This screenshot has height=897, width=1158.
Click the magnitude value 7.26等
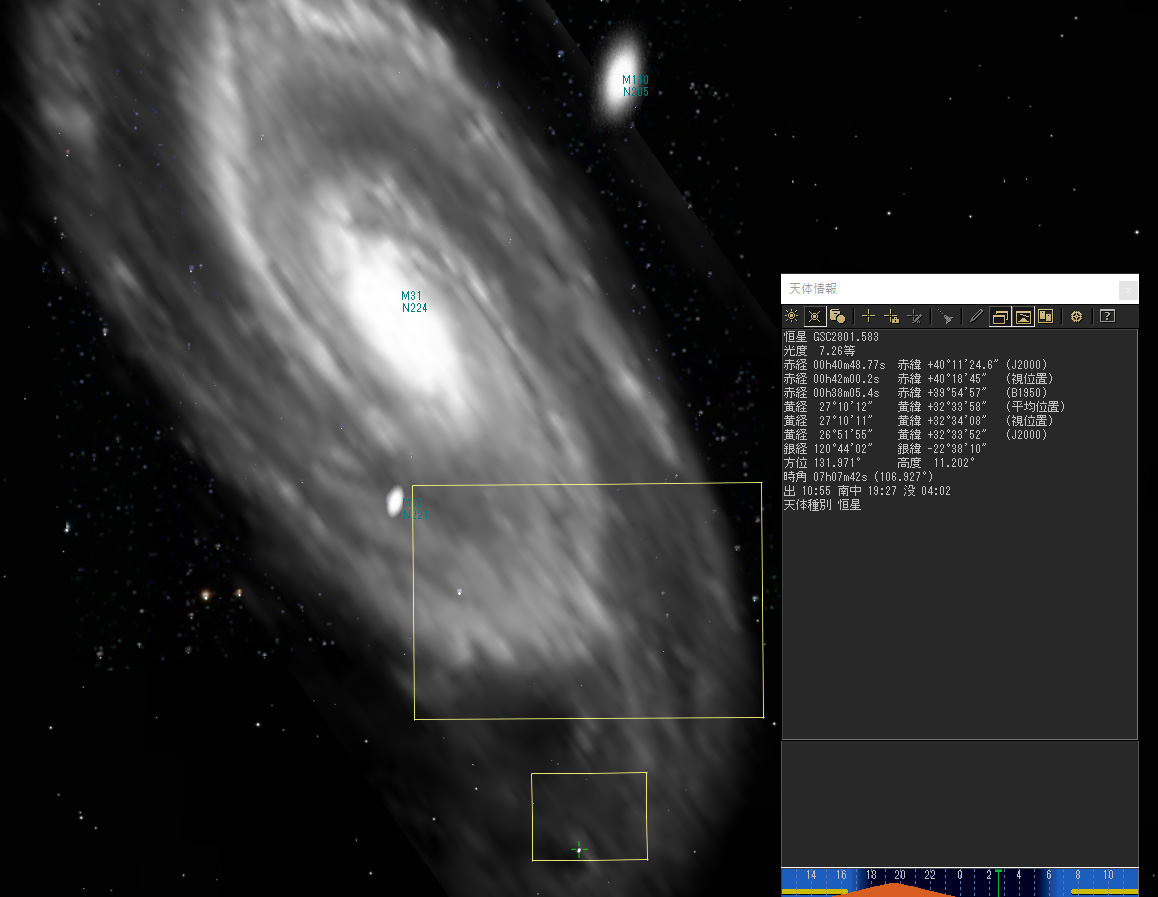point(837,351)
